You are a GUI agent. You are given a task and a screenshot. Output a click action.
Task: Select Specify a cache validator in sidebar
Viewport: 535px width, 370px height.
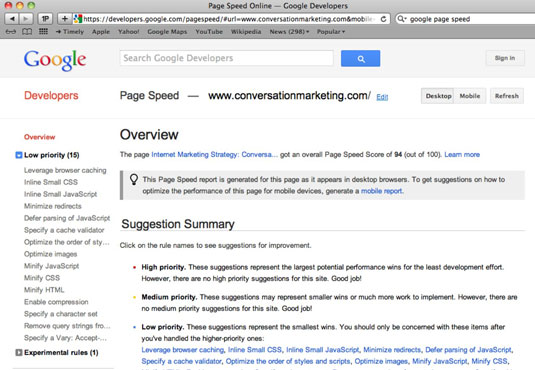pos(64,230)
